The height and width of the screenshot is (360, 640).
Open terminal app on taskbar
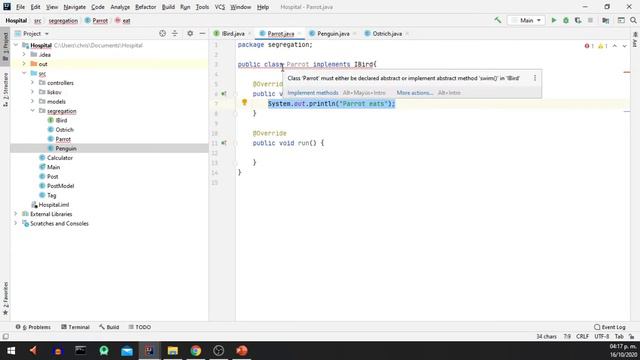coord(80,351)
